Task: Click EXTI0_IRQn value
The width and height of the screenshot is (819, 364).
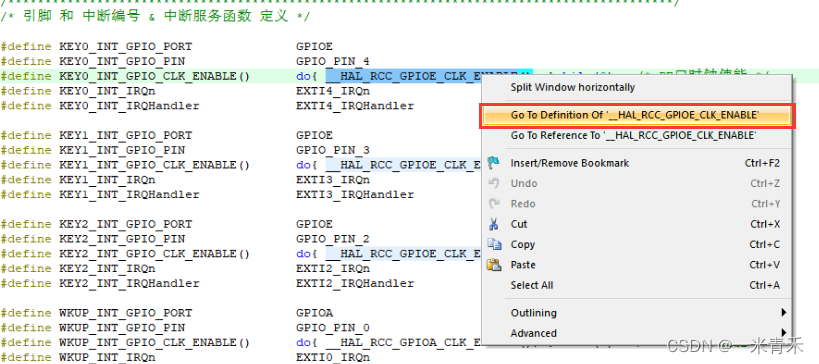Action: pyautogui.click(x=333, y=357)
